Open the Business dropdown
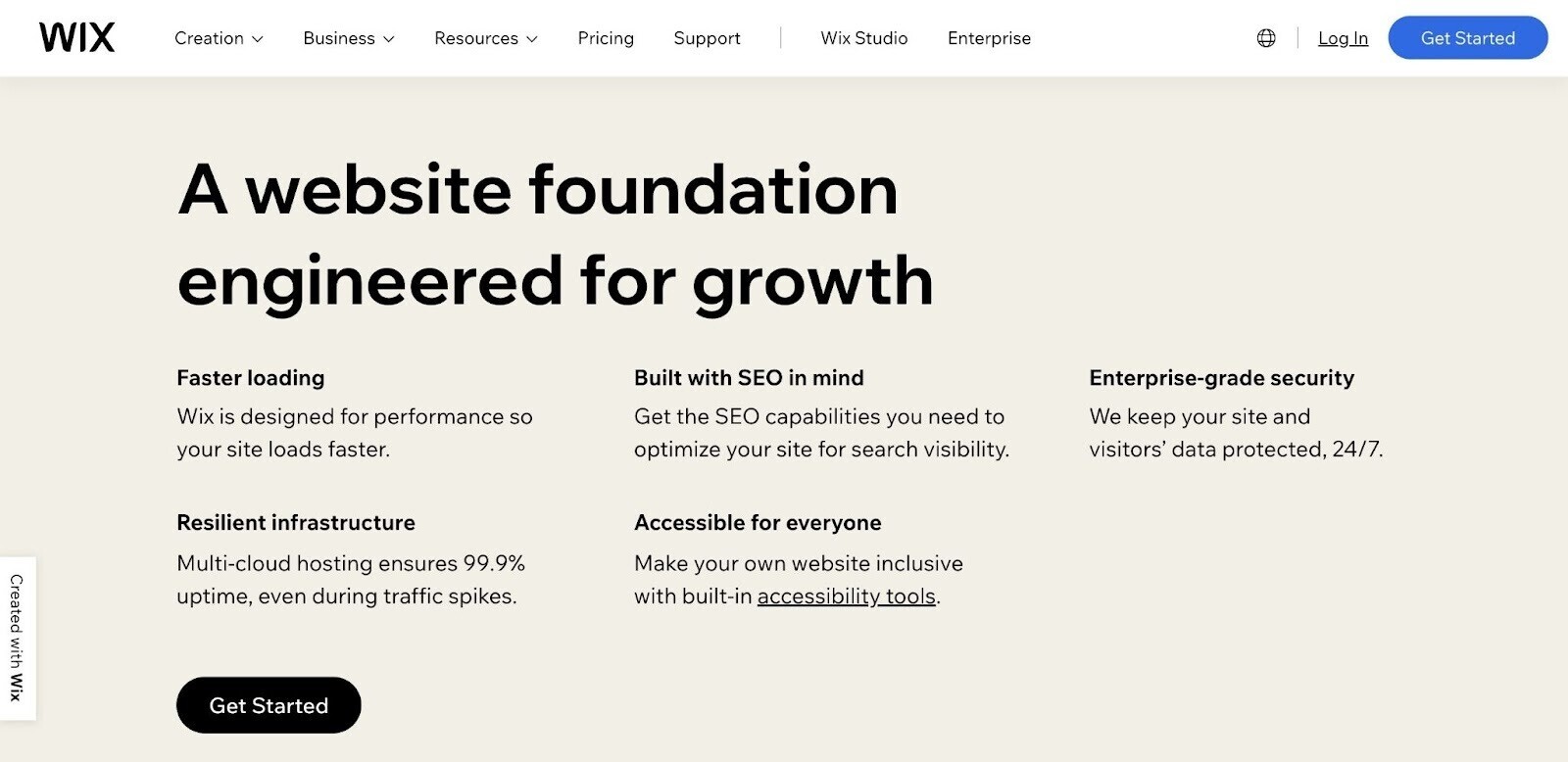This screenshot has width=1568, height=762. point(348,38)
